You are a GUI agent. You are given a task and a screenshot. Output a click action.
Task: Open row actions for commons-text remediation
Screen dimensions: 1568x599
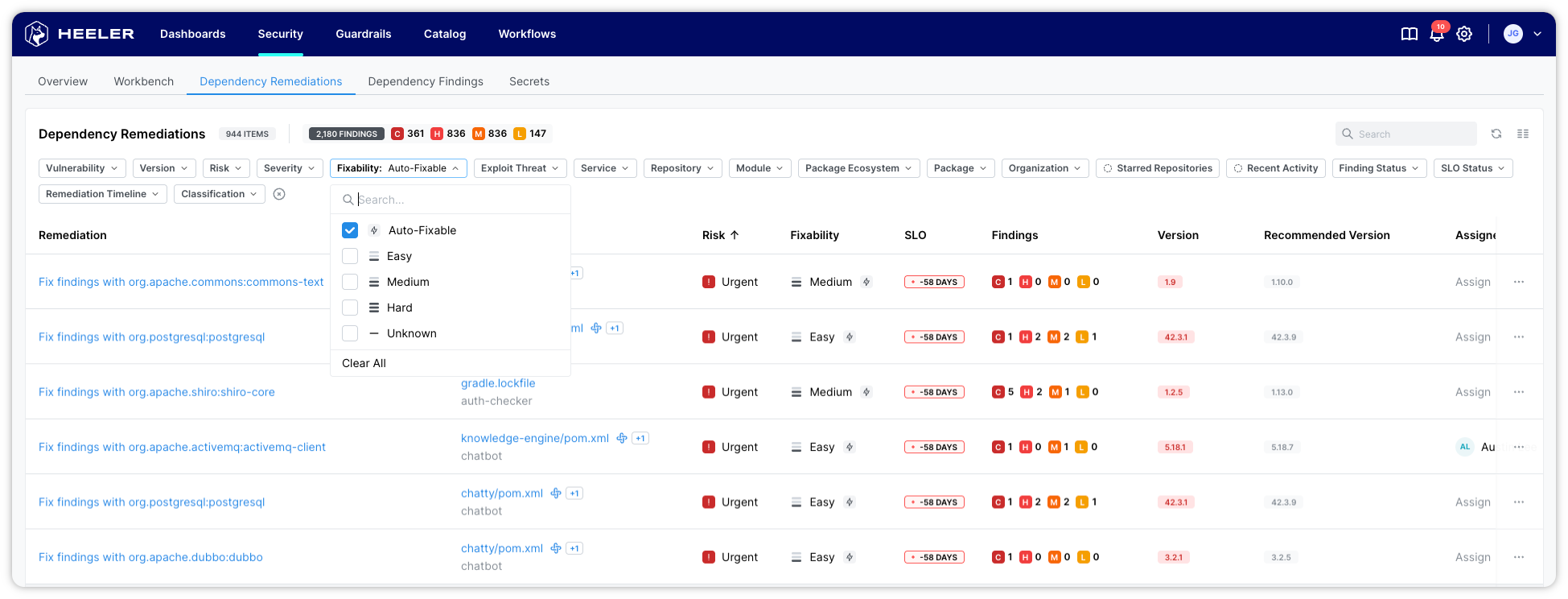(1518, 282)
